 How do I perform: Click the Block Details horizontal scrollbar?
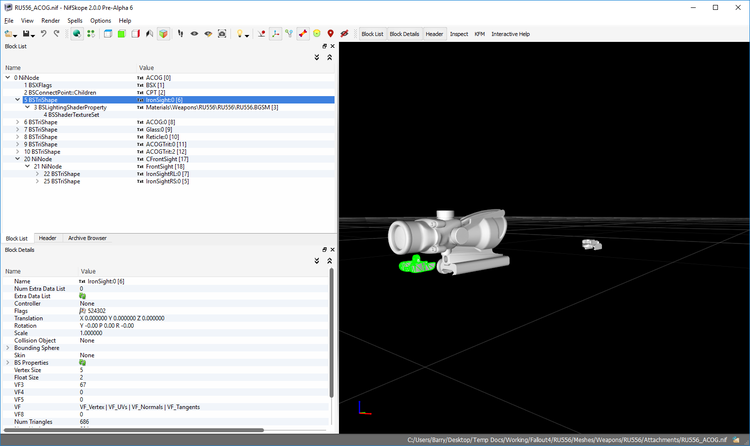tap(133, 430)
